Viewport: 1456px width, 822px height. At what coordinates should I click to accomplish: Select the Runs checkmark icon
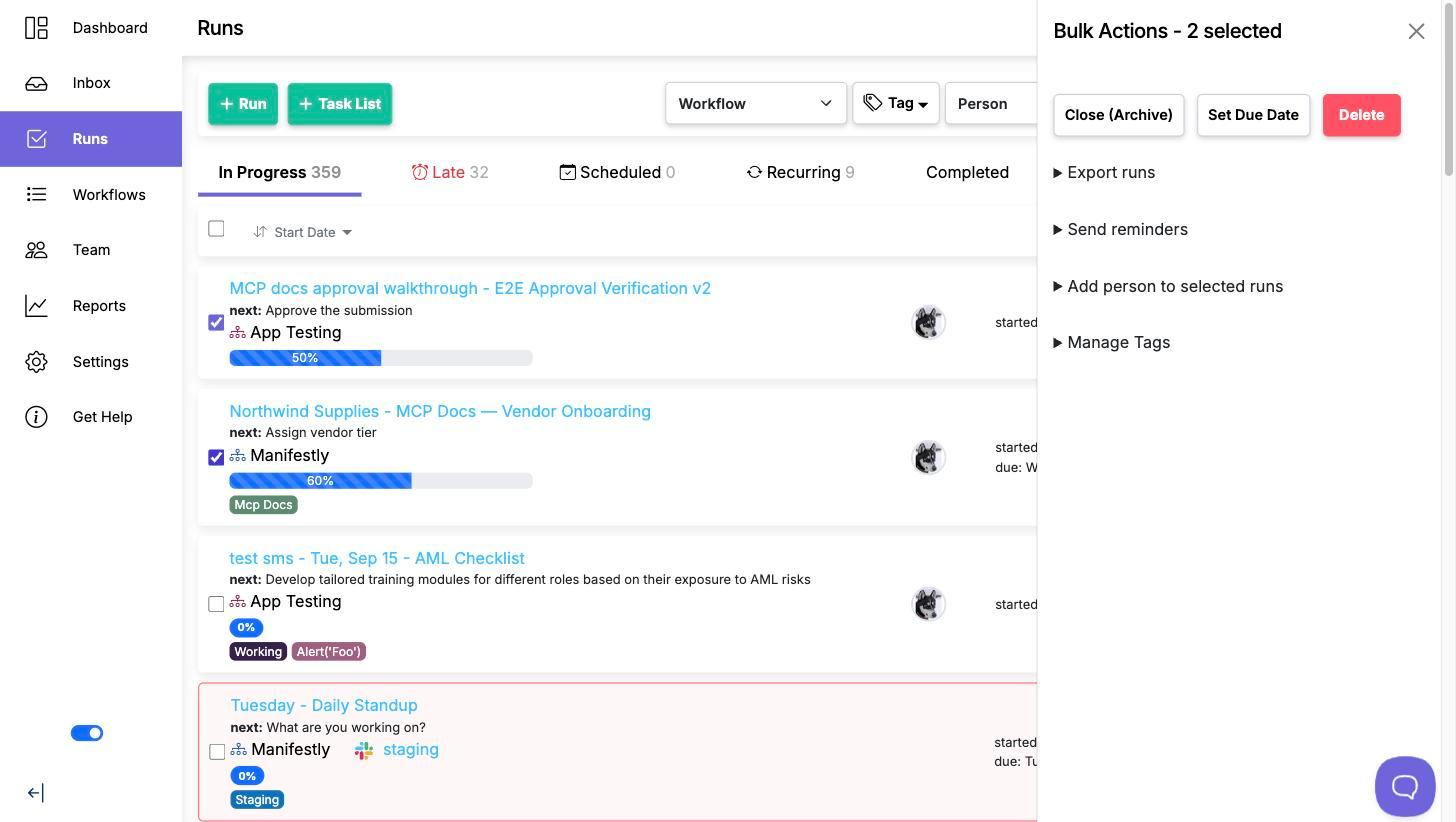coord(36,139)
